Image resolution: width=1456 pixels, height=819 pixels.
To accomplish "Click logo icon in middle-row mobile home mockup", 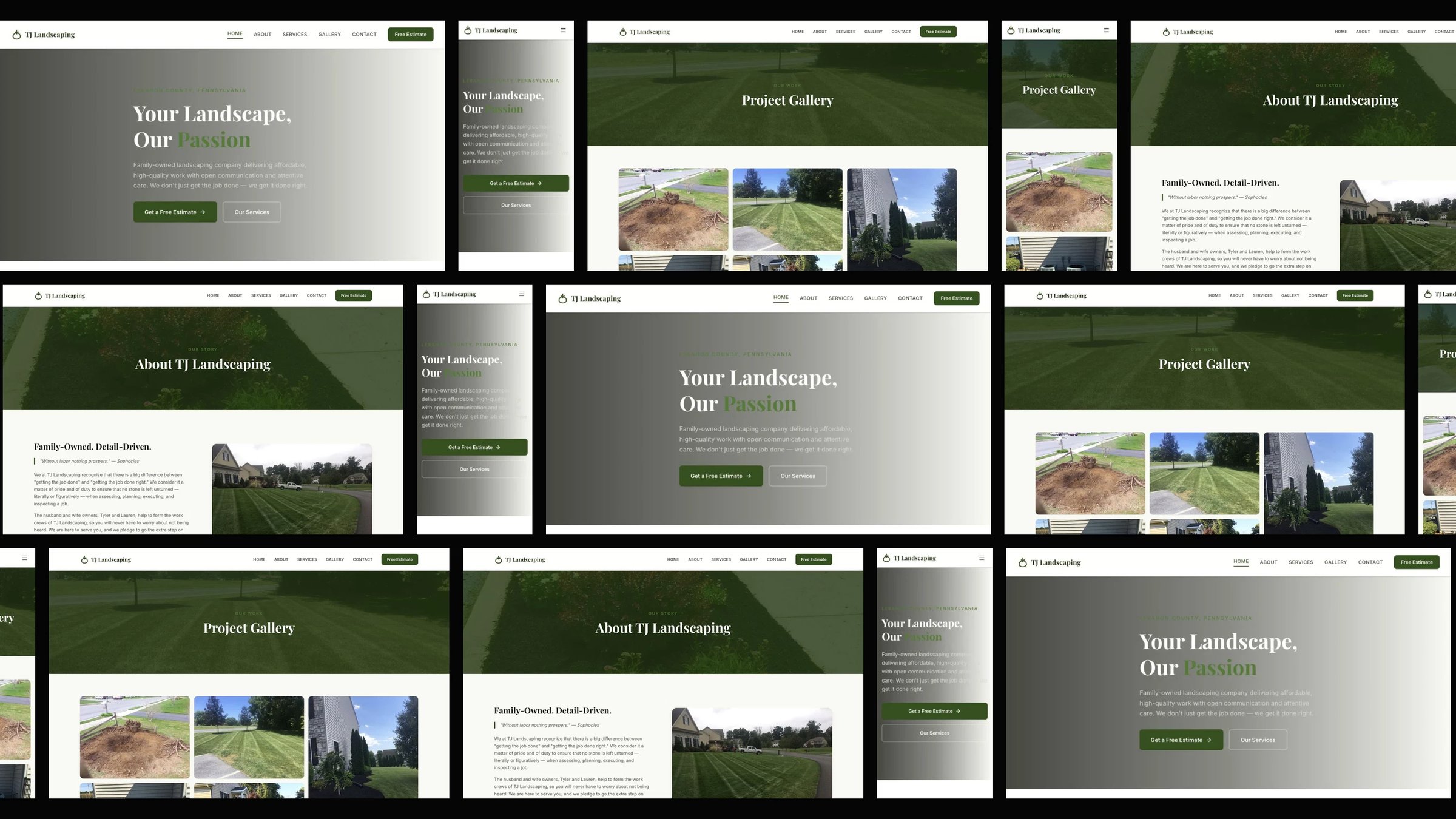I will pos(426,294).
